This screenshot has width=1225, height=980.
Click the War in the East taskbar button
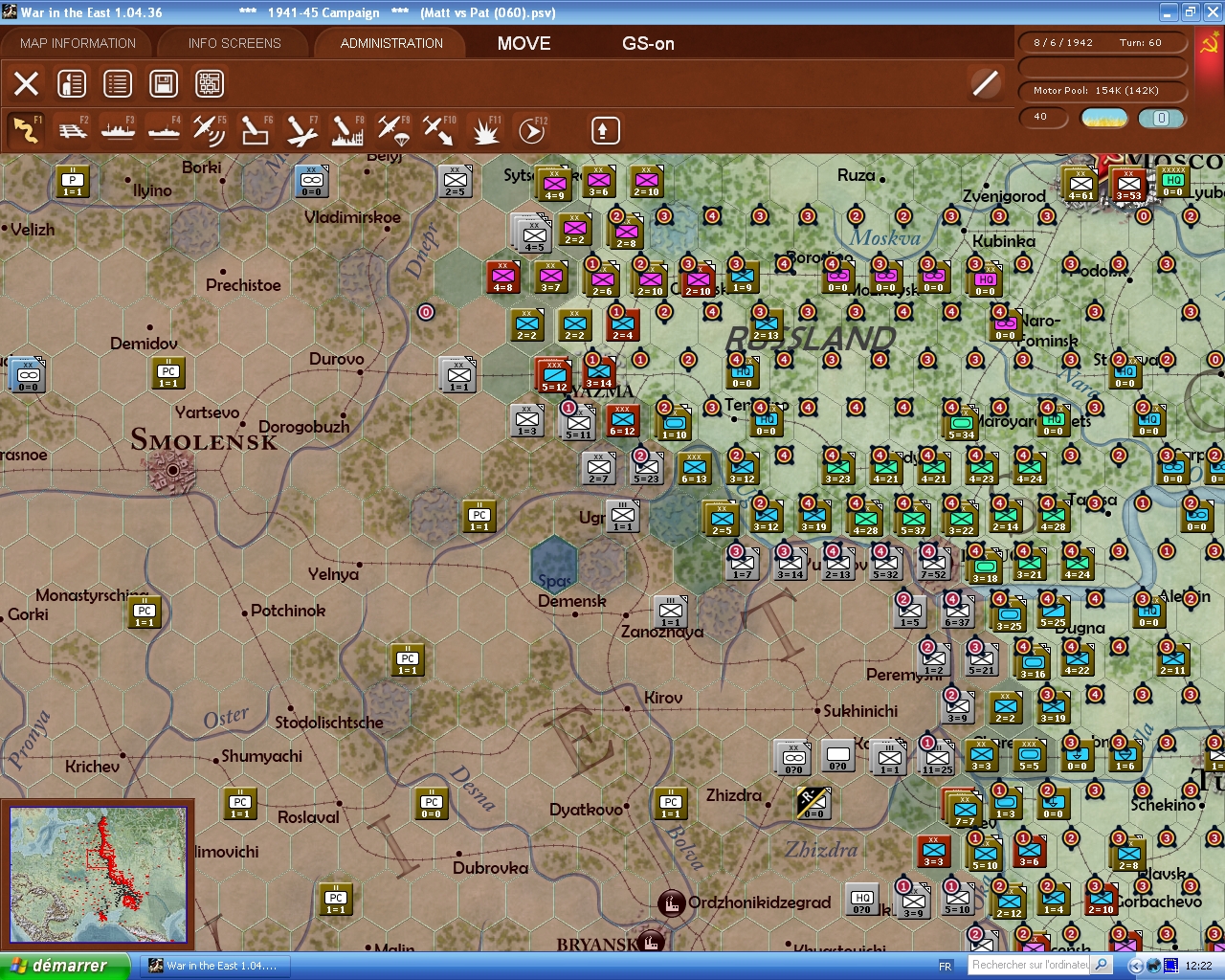(x=214, y=966)
